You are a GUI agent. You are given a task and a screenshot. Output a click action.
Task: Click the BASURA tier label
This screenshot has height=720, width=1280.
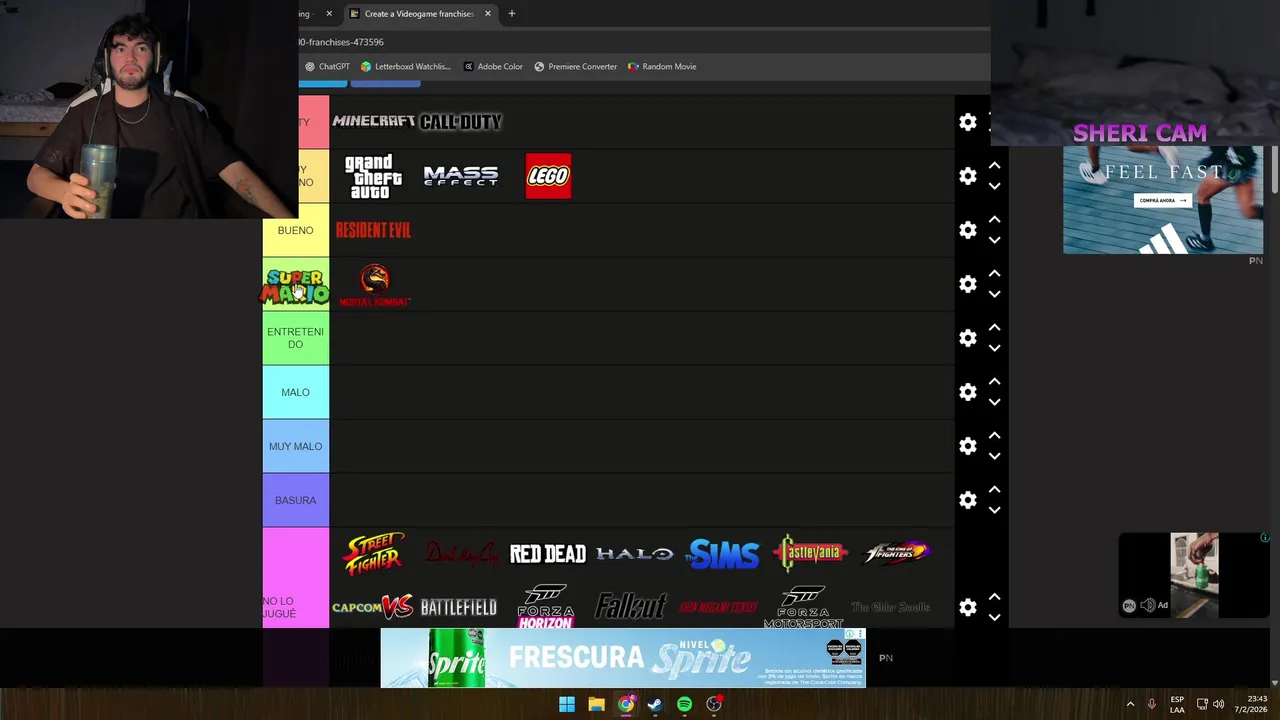click(x=295, y=500)
